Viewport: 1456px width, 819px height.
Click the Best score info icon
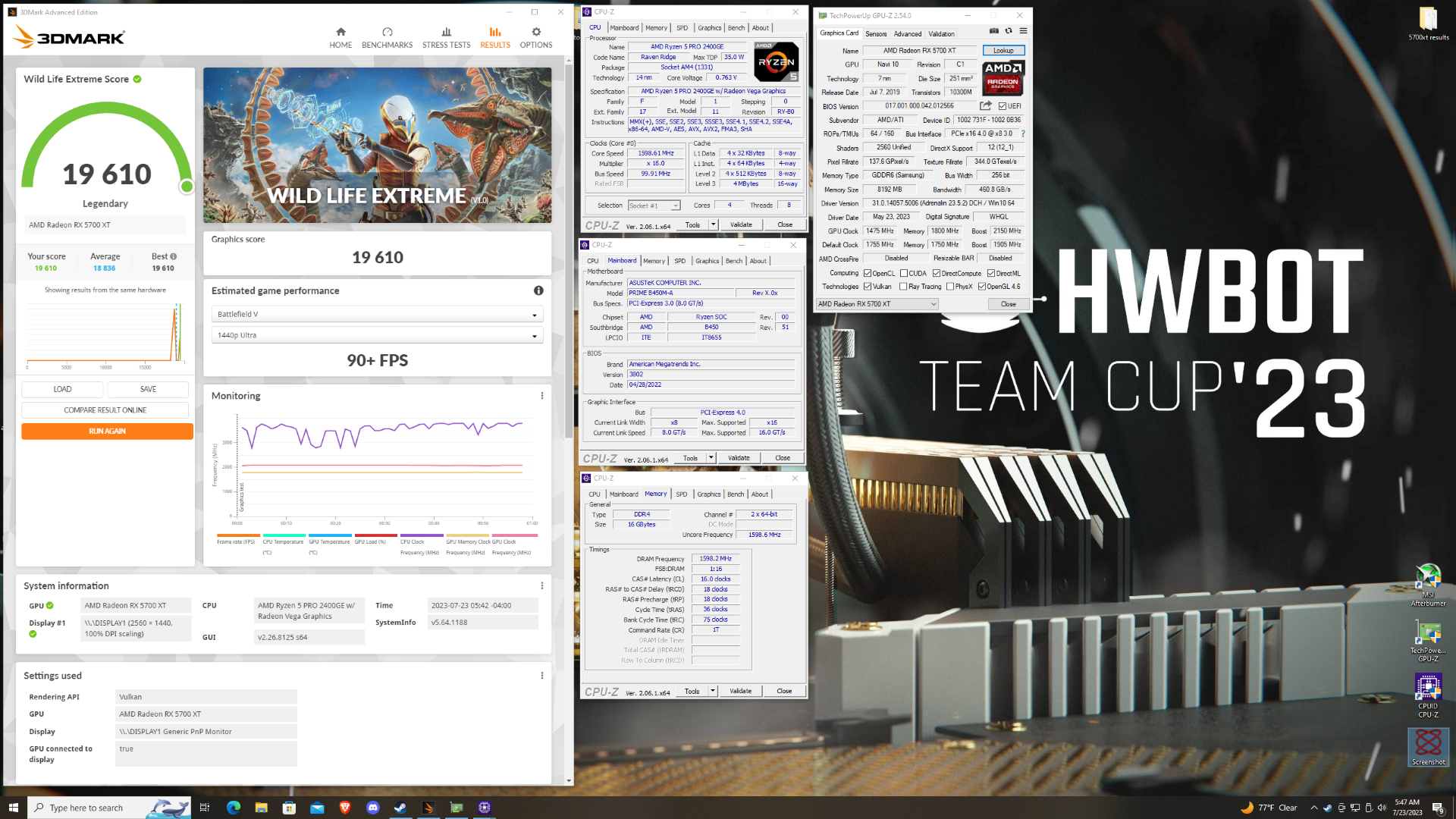coord(174,256)
